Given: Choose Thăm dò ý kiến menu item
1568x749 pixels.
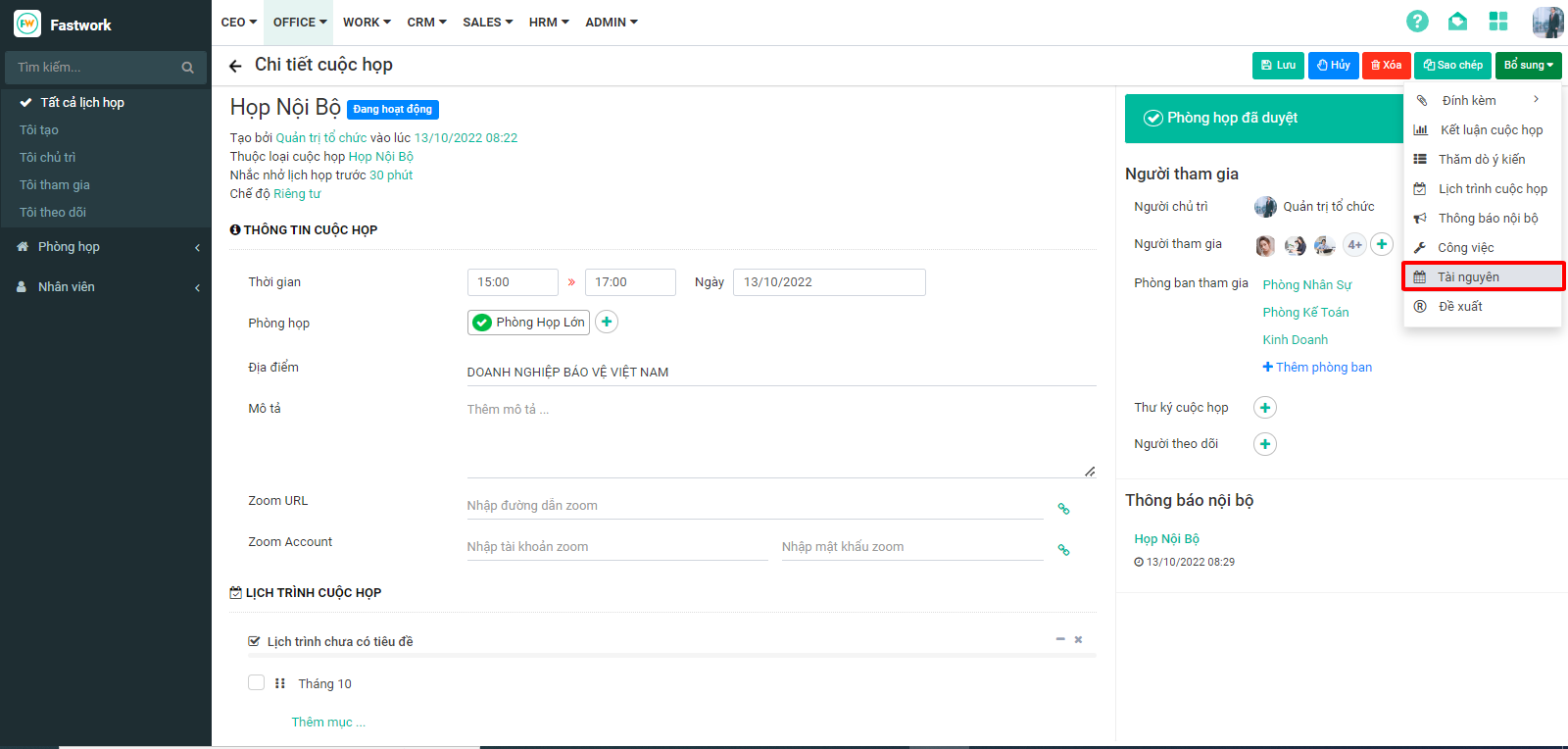Looking at the screenshot, I should 1481,159.
